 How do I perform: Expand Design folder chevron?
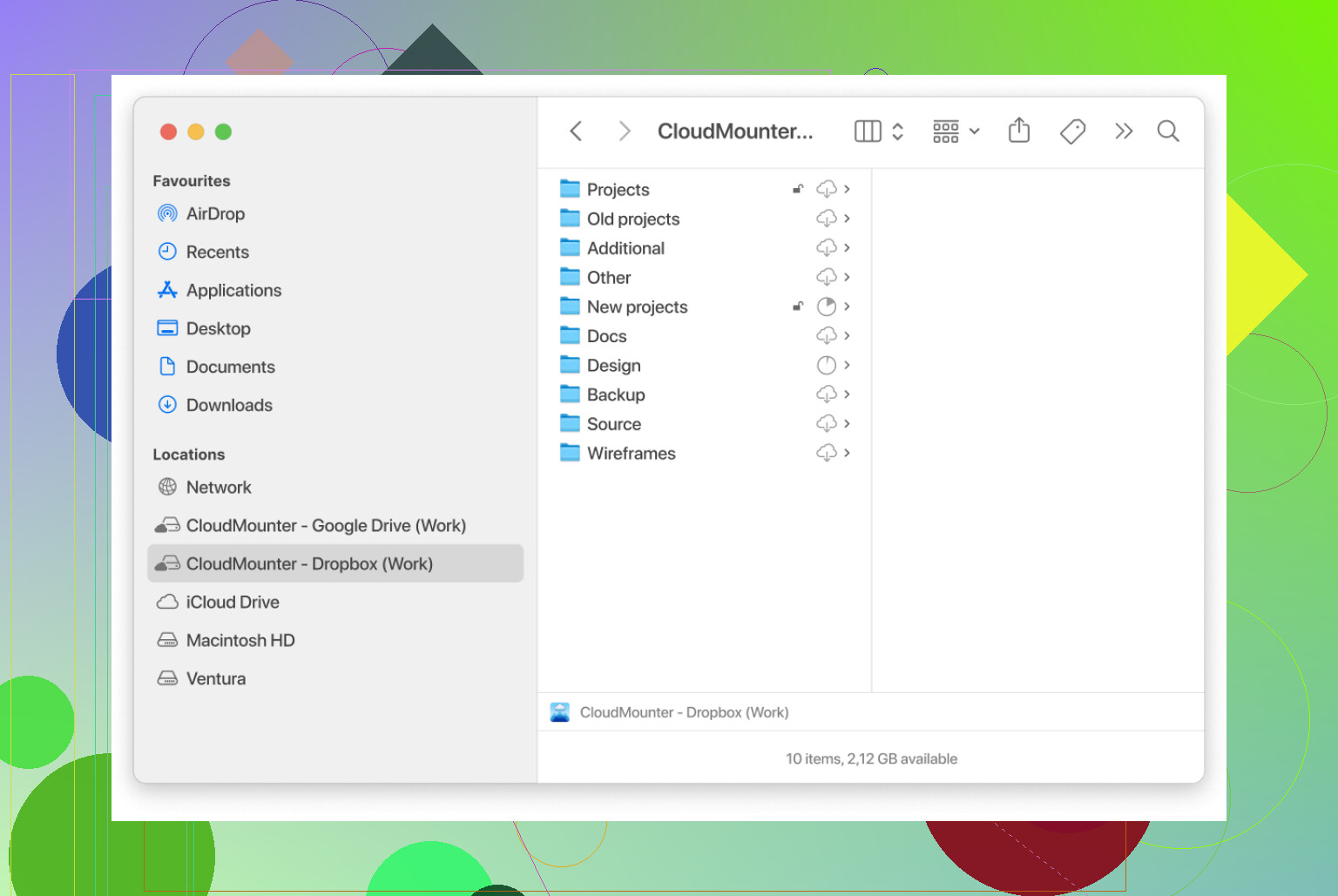[x=847, y=365]
